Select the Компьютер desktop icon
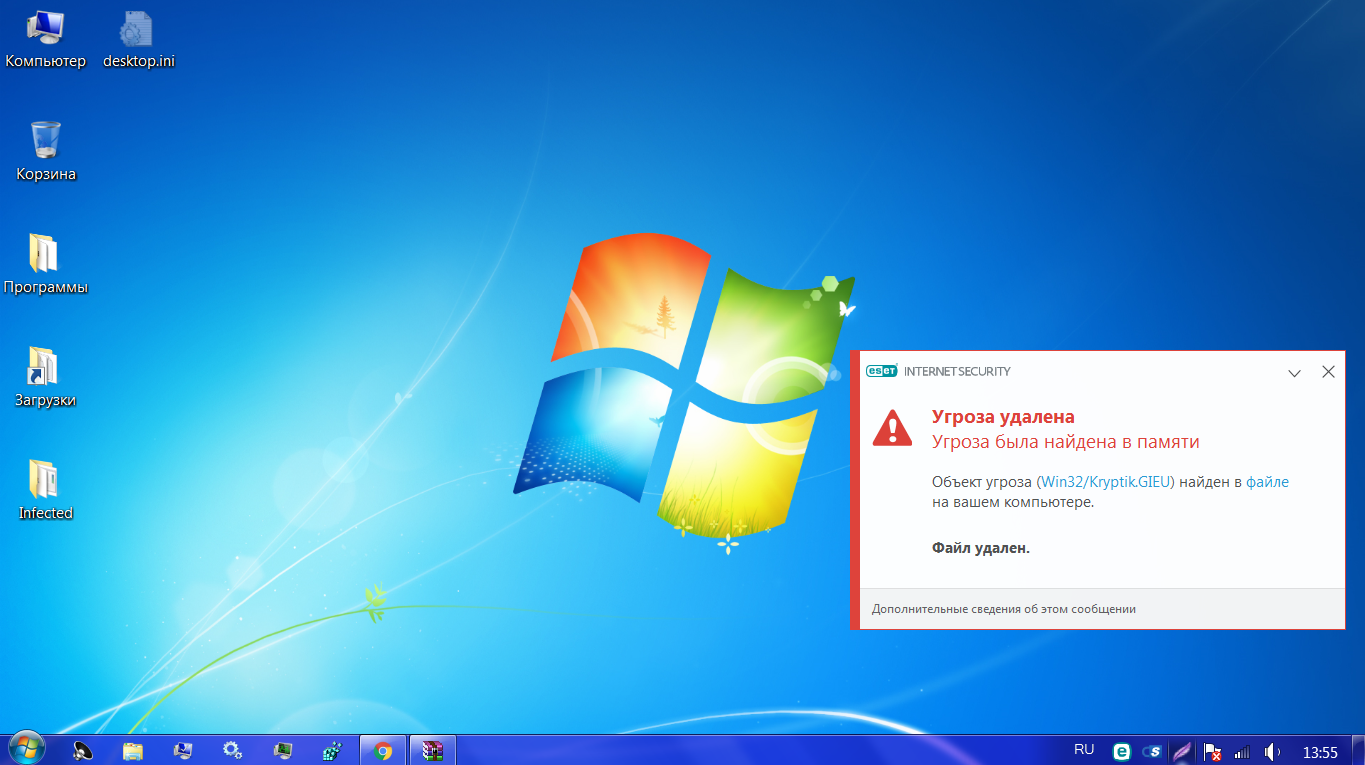This screenshot has height=765, width=1365. [x=46, y=40]
